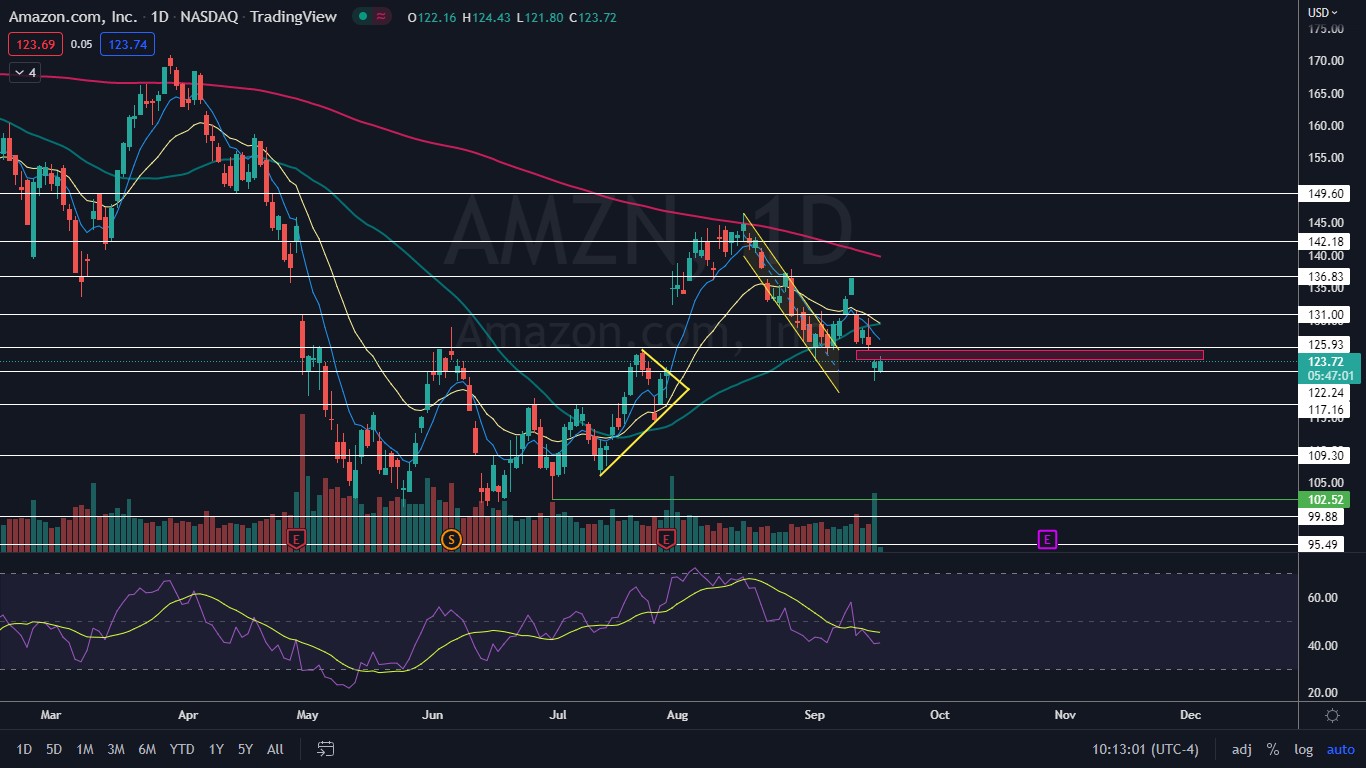
Task: Click the RSI 60.00 scale label
Action: [x=1323, y=598]
